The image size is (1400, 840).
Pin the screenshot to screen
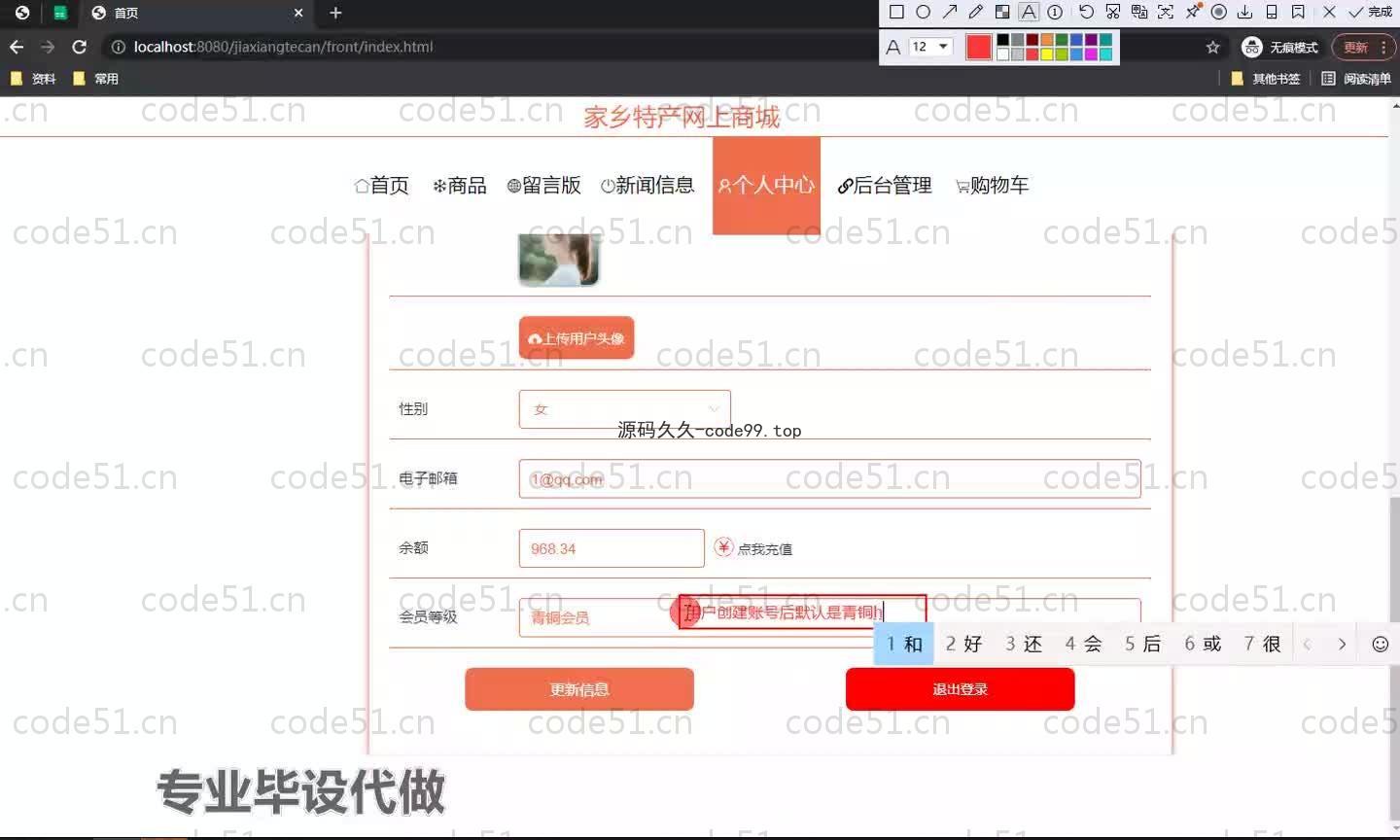click(1193, 12)
